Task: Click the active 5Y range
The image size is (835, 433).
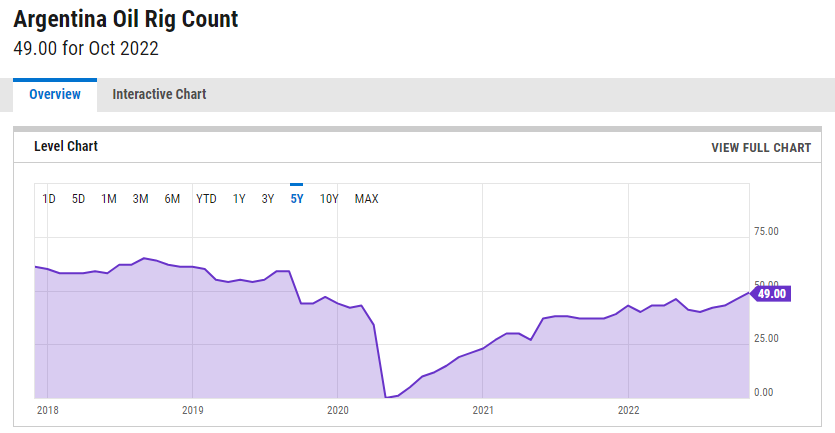Action: click(296, 198)
